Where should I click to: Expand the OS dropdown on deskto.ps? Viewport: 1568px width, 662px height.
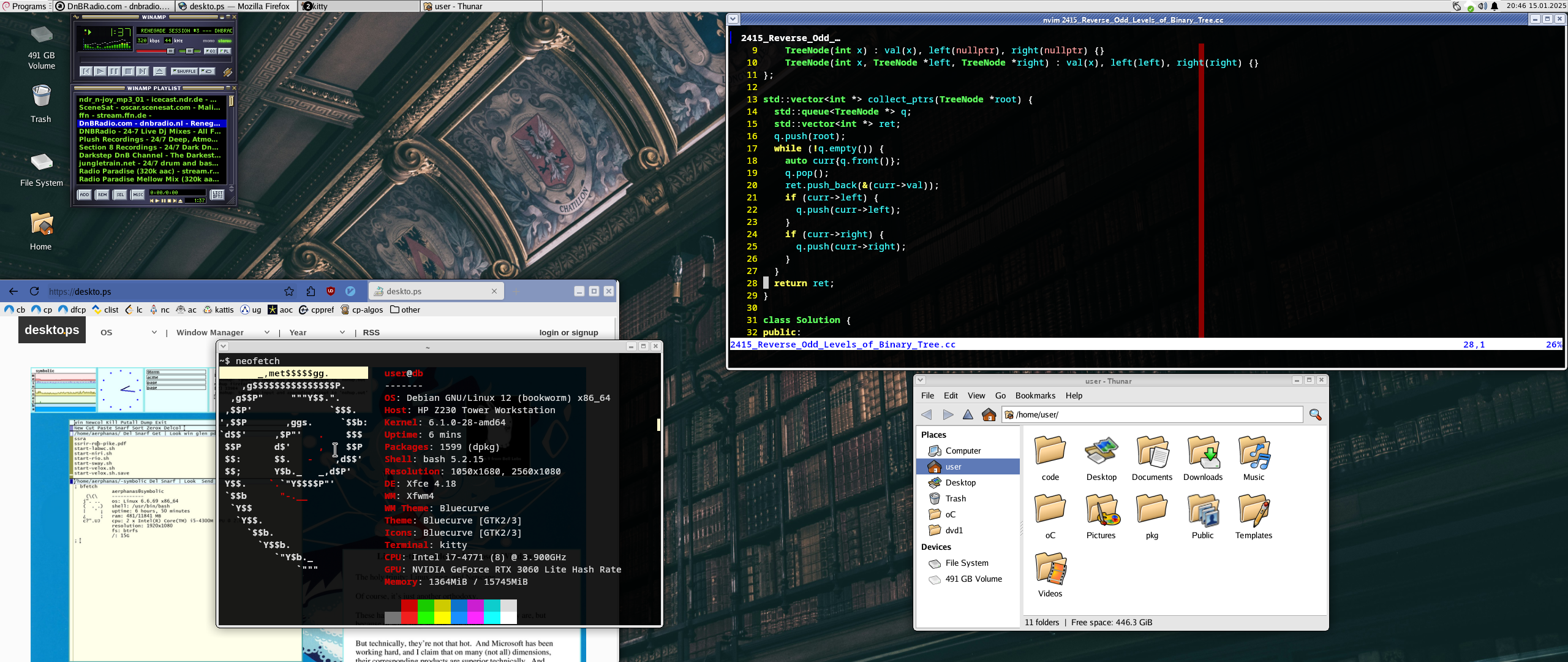coord(129,332)
